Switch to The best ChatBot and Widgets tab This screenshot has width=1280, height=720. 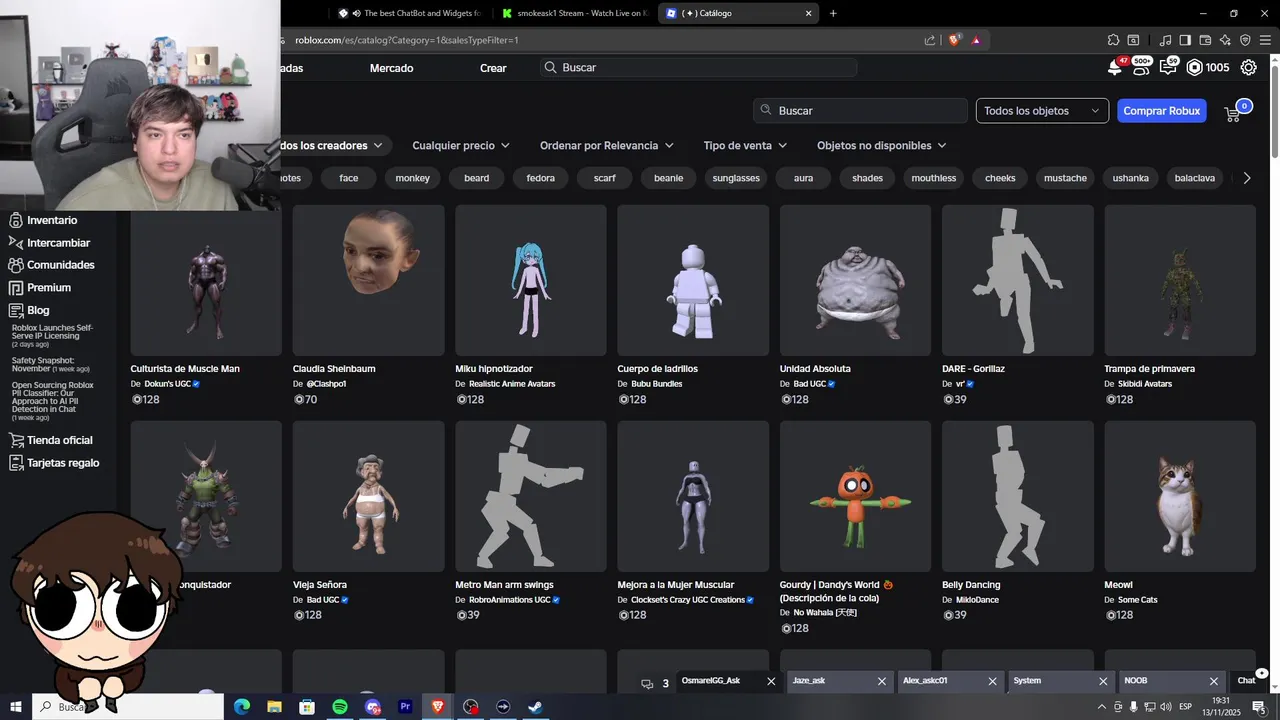[410, 13]
